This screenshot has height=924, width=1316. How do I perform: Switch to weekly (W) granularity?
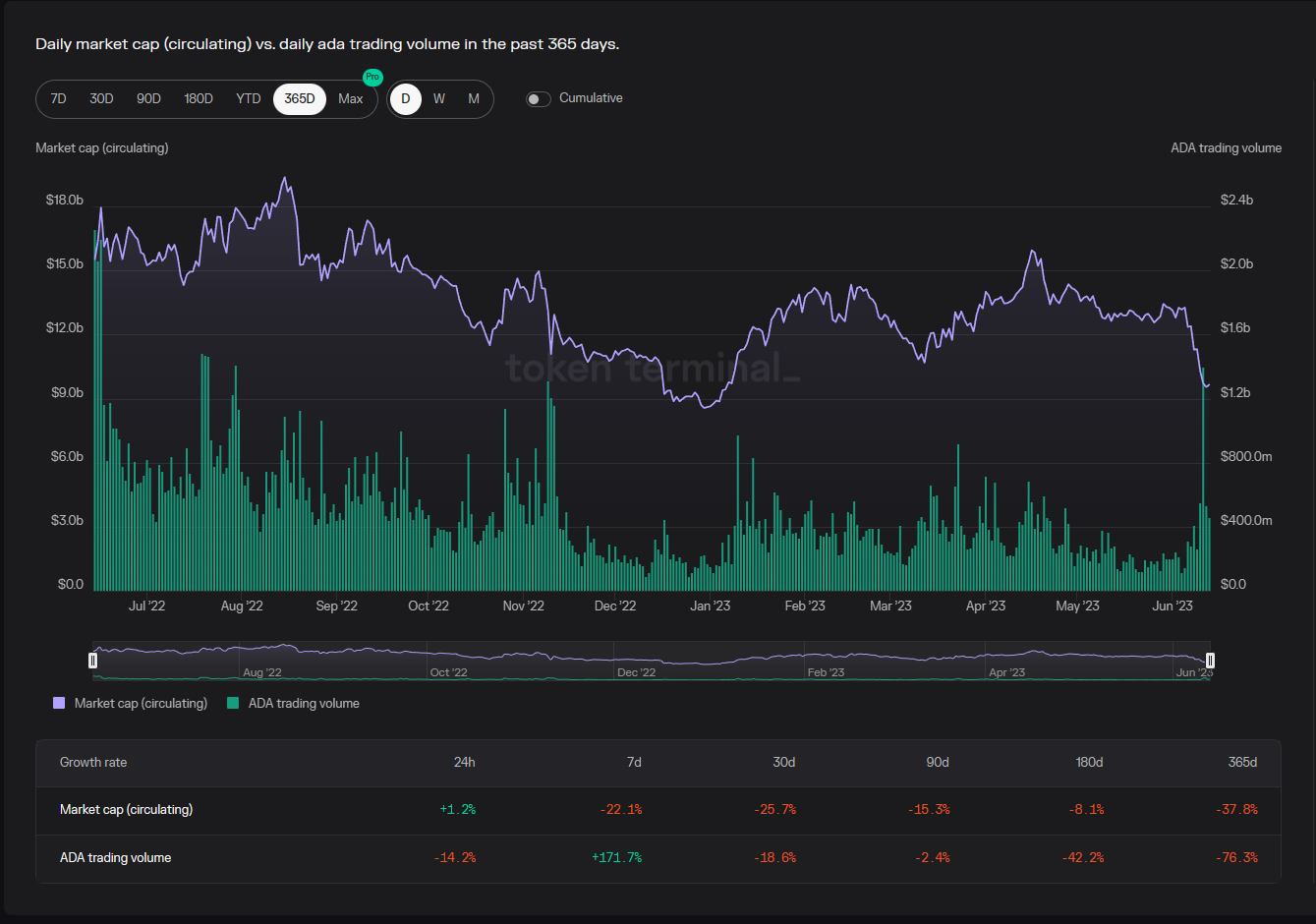(439, 99)
